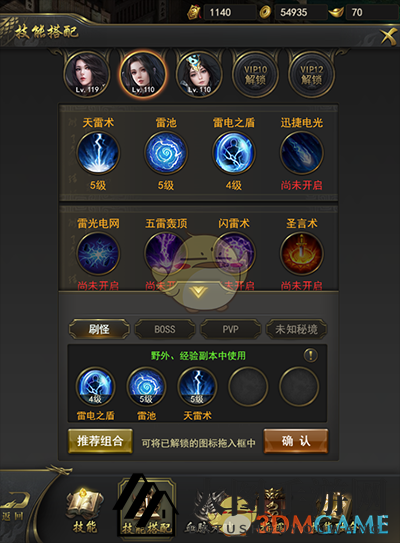Switch to the 刷怪 loadout tab
This screenshot has height=543, width=400.
[99, 329]
